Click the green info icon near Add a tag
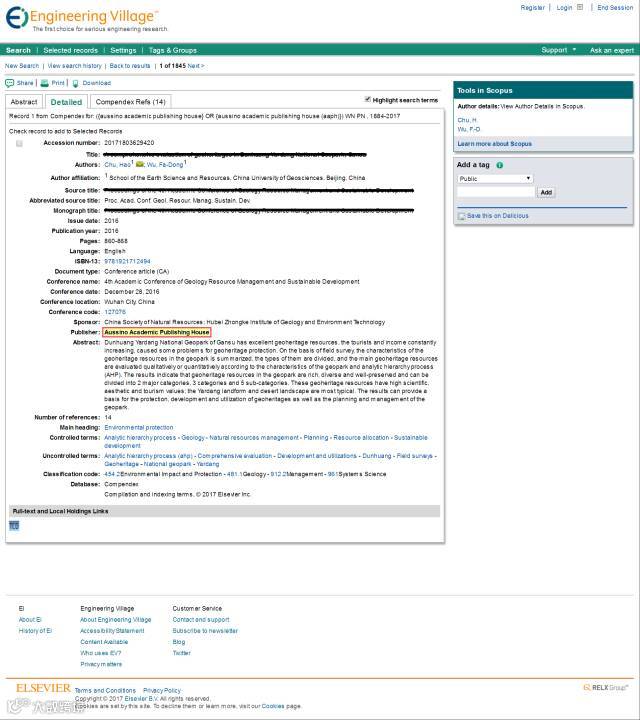This screenshot has height=720, width=640. pyautogui.click(x=500, y=165)
